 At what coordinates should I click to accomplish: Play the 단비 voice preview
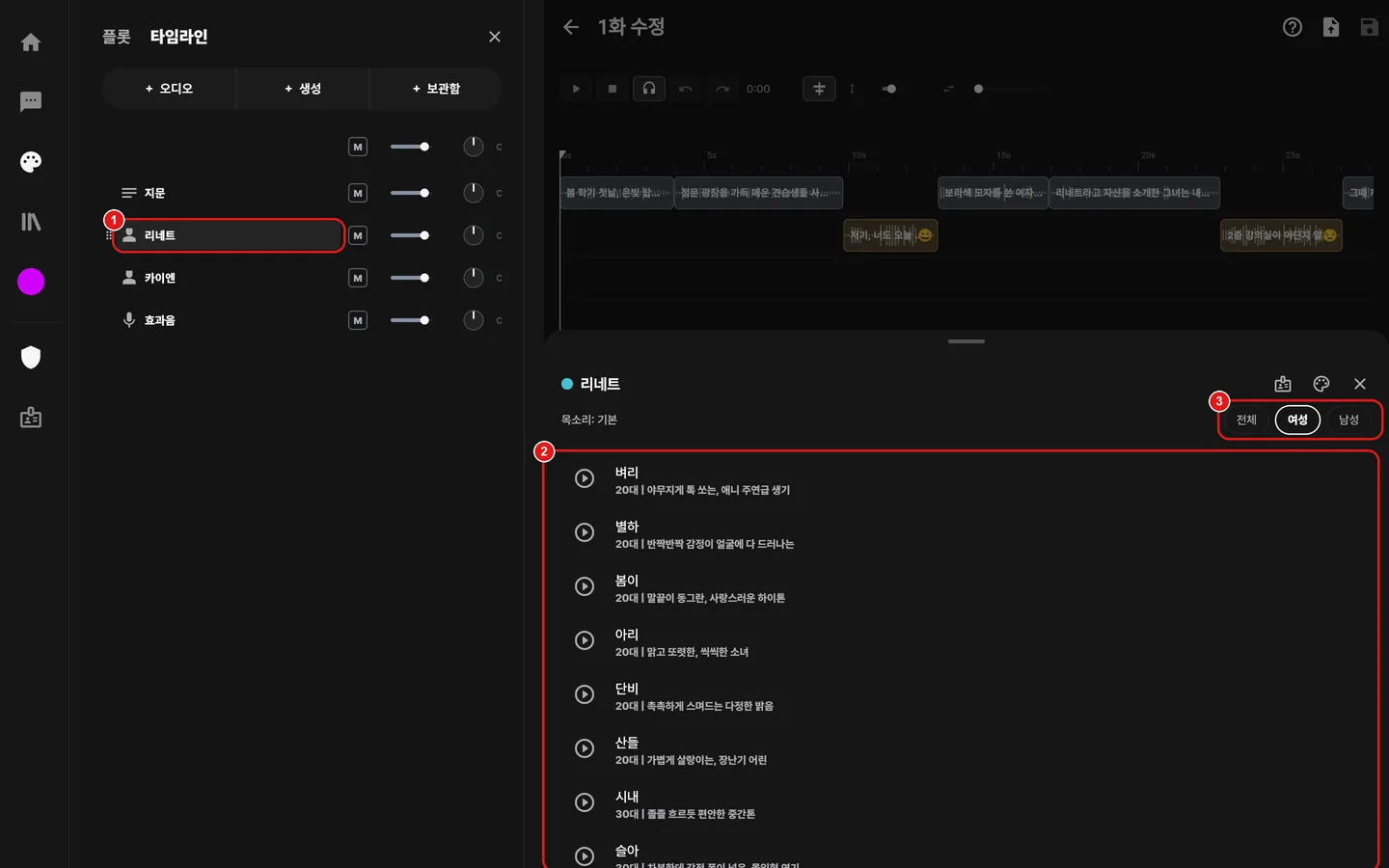[x=585, y=694]
